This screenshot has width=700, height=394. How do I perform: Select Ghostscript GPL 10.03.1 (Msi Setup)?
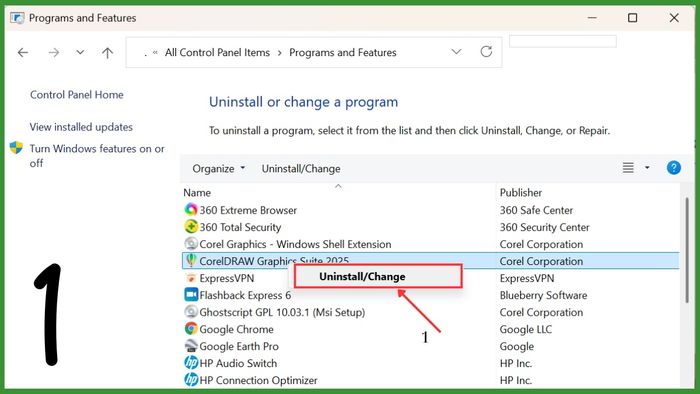282,312
